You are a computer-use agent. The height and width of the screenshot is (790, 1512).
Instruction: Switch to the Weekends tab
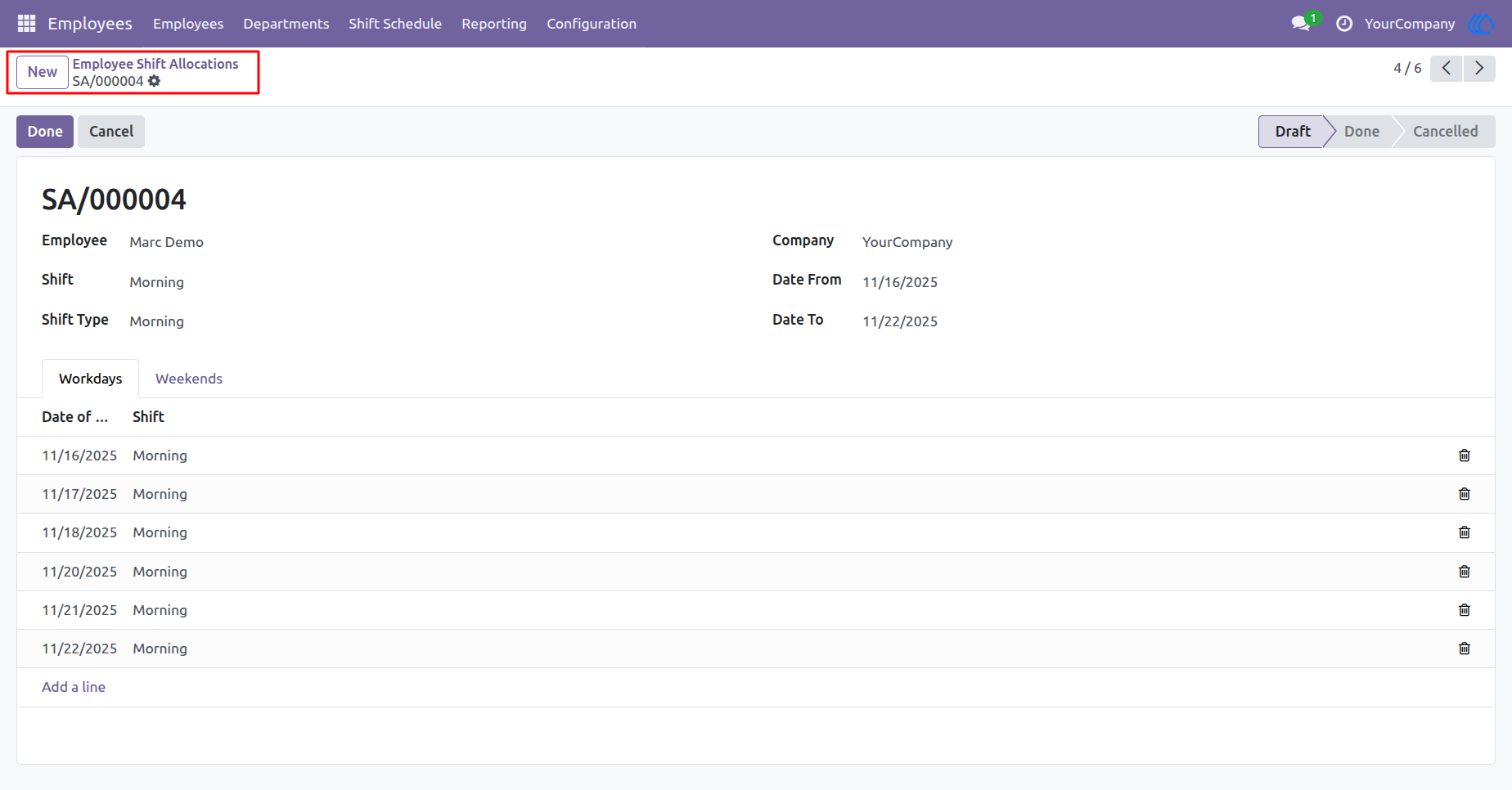189,379
